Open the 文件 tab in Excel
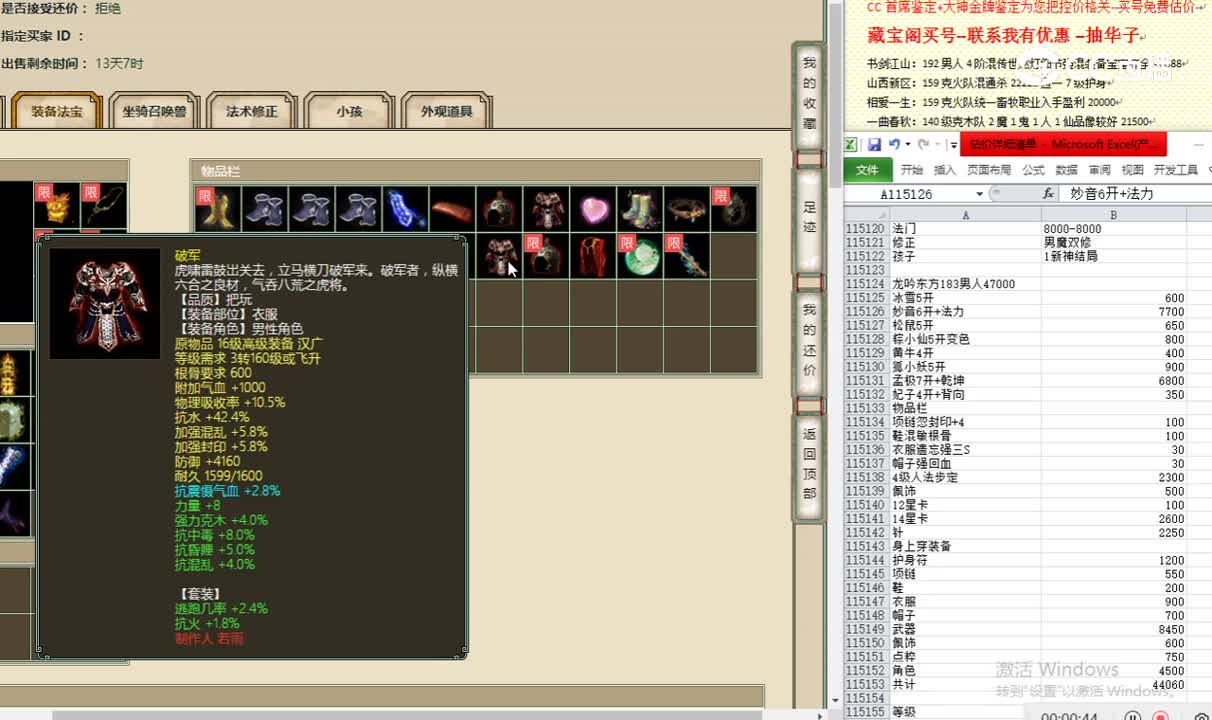This screenshot has width=1212, height=720. tap(867, 170)
